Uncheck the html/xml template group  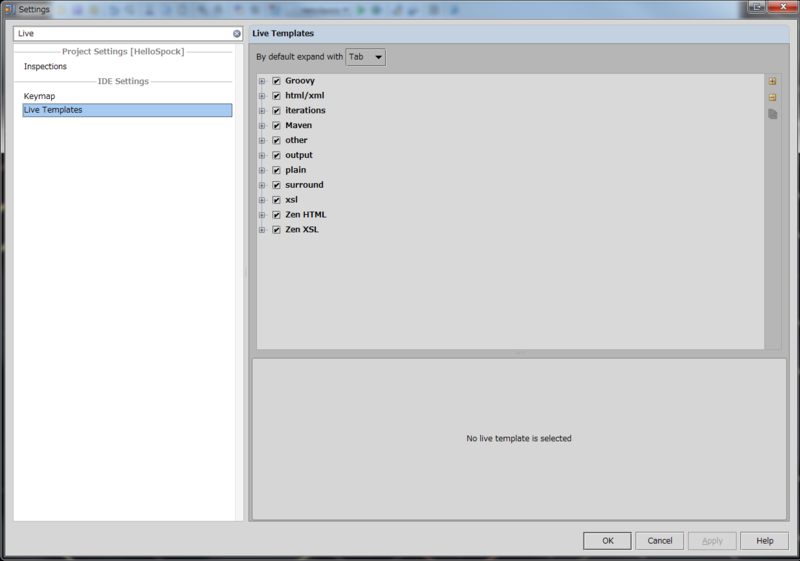[x=276, y=95]
